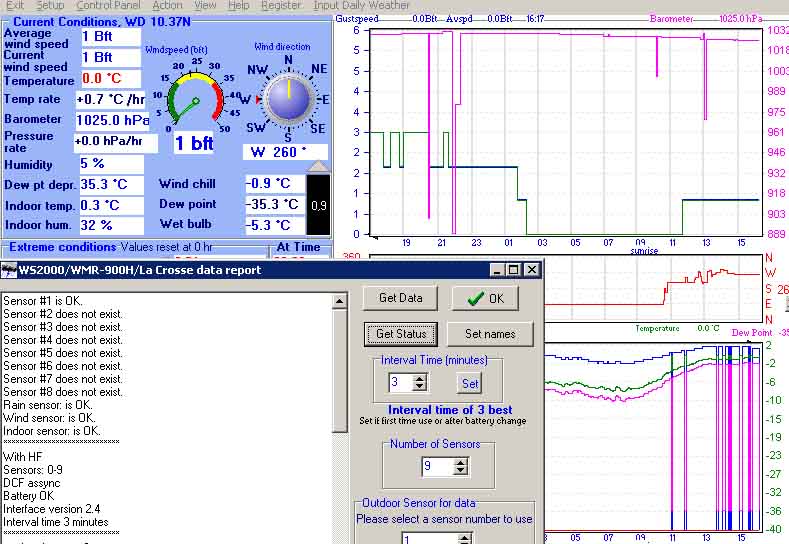This screenshot has height=544, width=789.
Task: Open the Control Panel menu
Action: [x=108, y=5]
